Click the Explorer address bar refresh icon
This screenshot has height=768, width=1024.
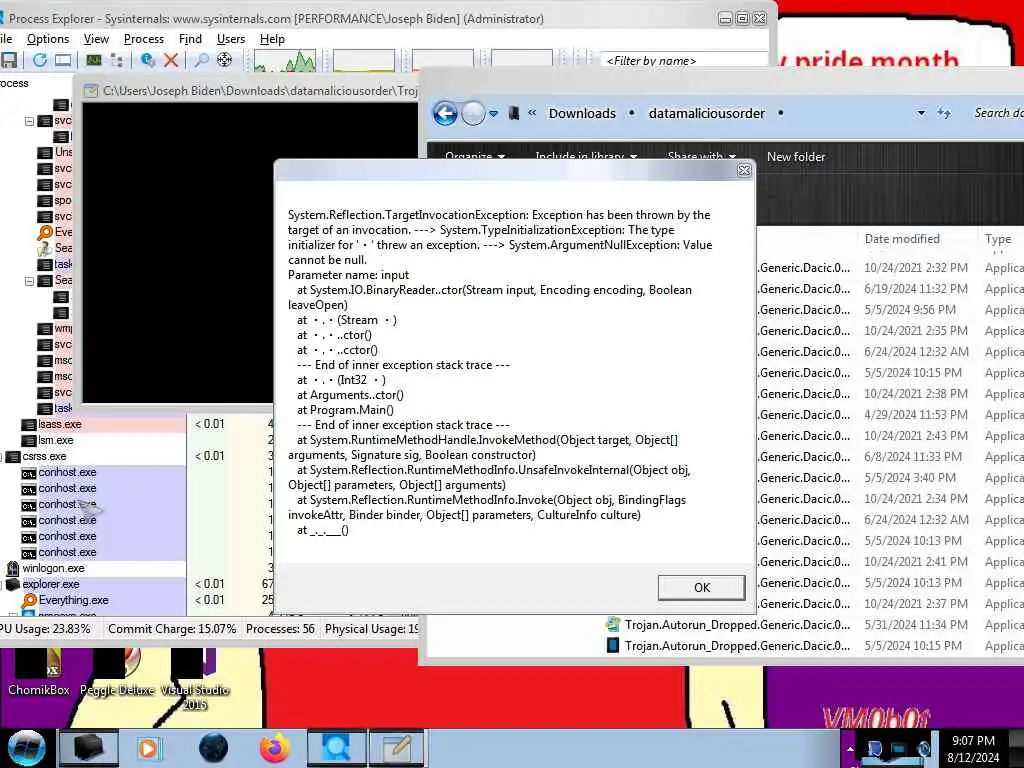point(944,113)
